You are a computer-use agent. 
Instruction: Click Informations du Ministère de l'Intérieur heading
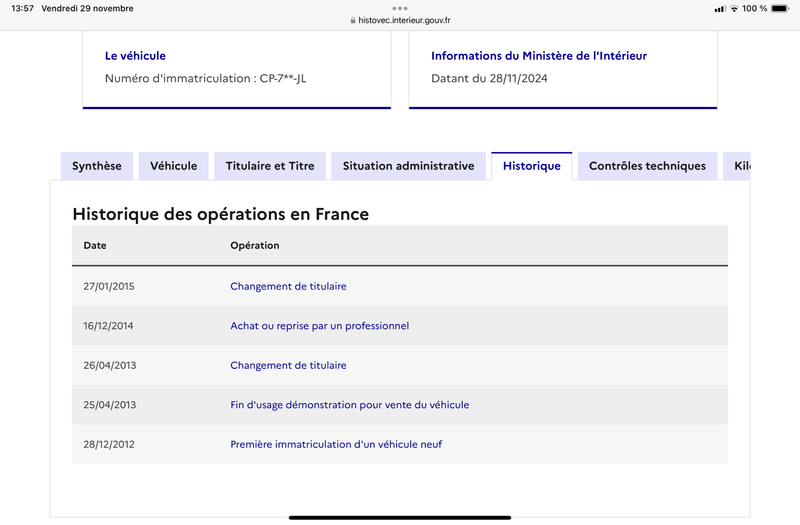[539, 56]
